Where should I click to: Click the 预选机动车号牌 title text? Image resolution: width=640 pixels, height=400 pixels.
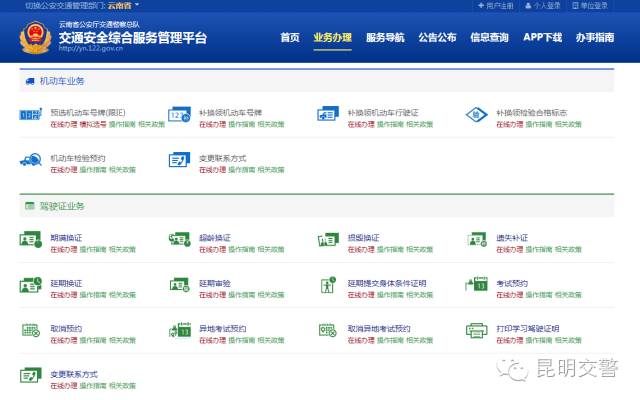pyautogui.click(x=88, y=112)
